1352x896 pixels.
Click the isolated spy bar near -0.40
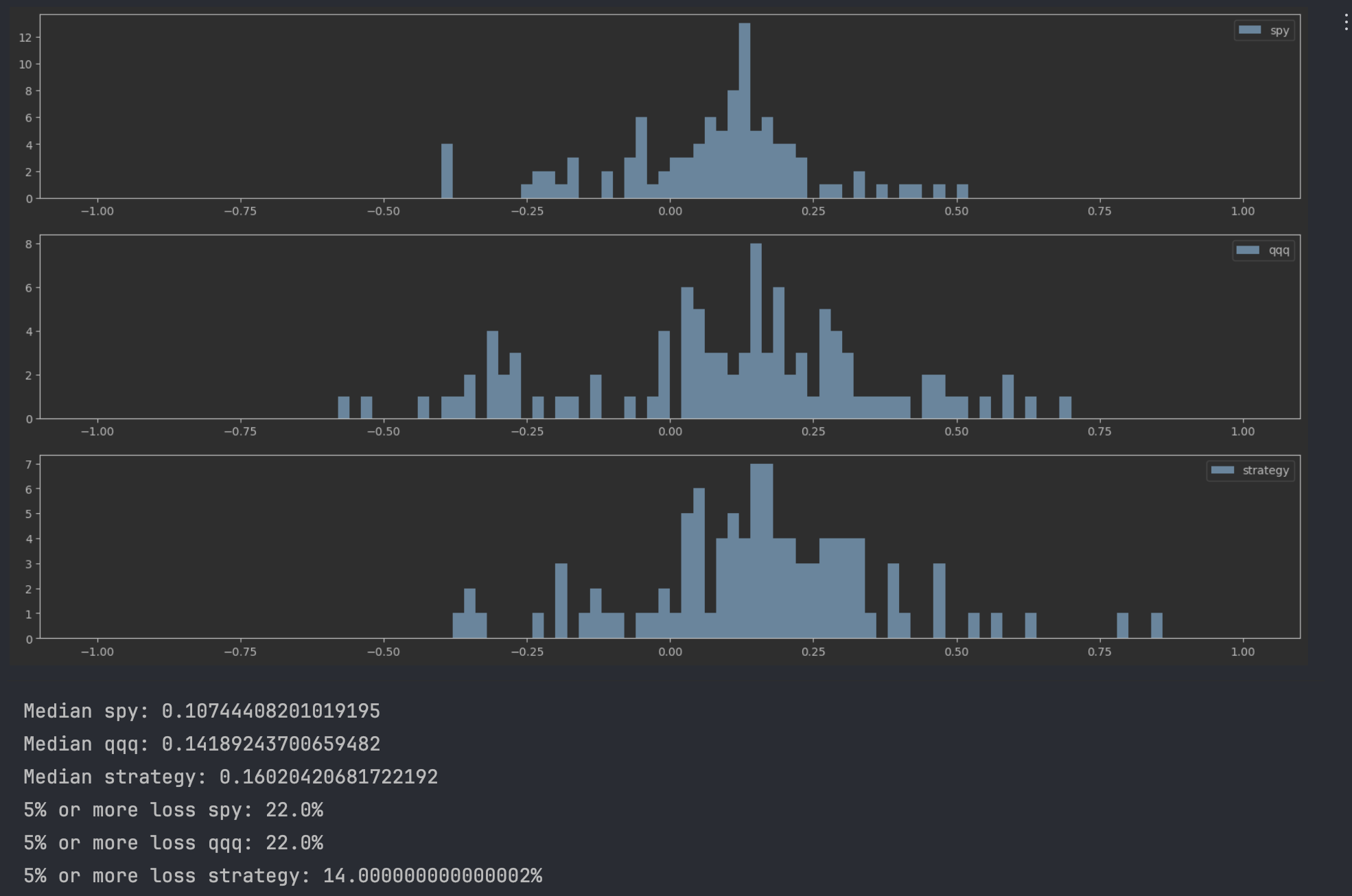click(x=447, y=172)
